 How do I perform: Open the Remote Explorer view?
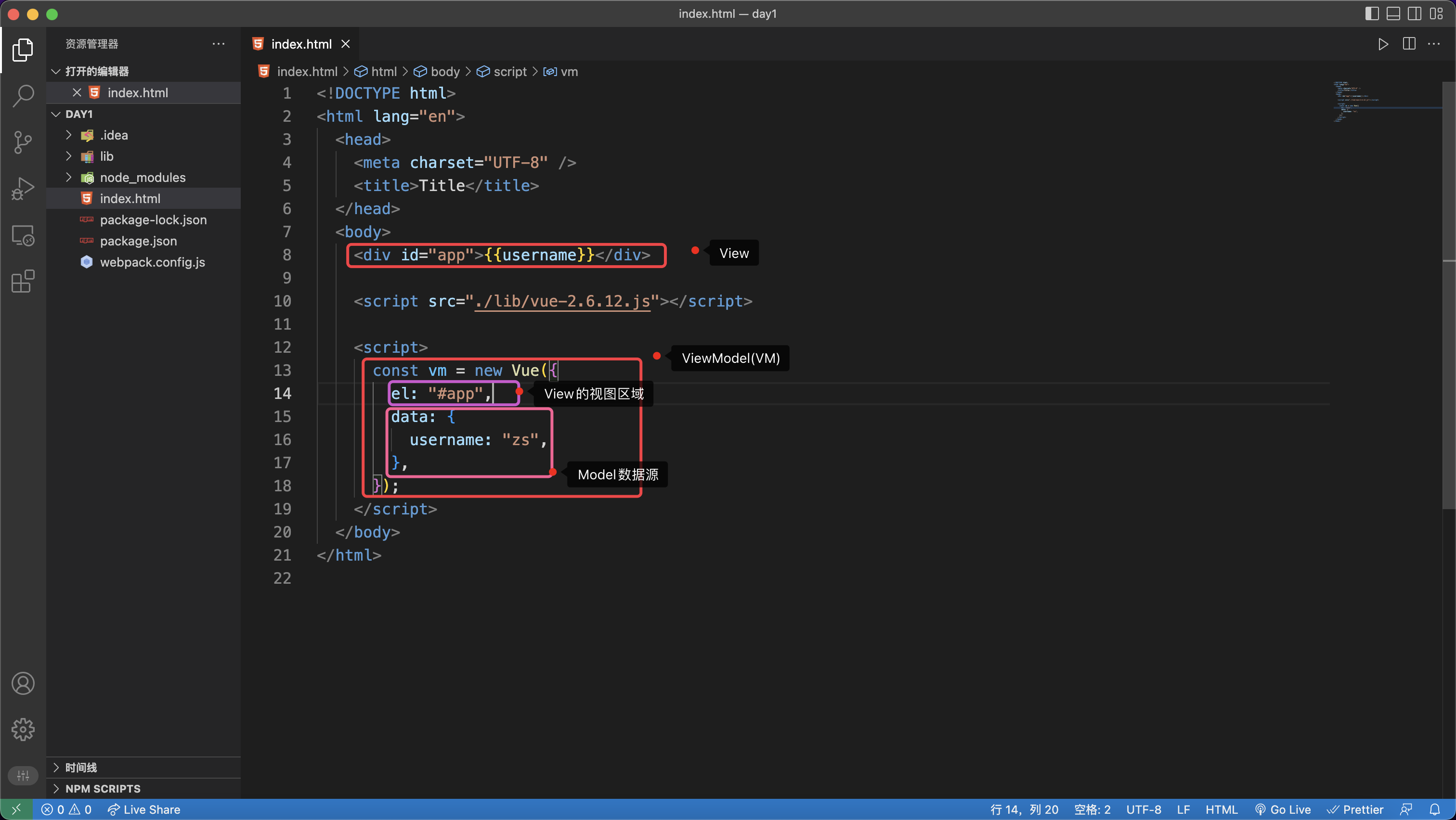tap(23, 235)
